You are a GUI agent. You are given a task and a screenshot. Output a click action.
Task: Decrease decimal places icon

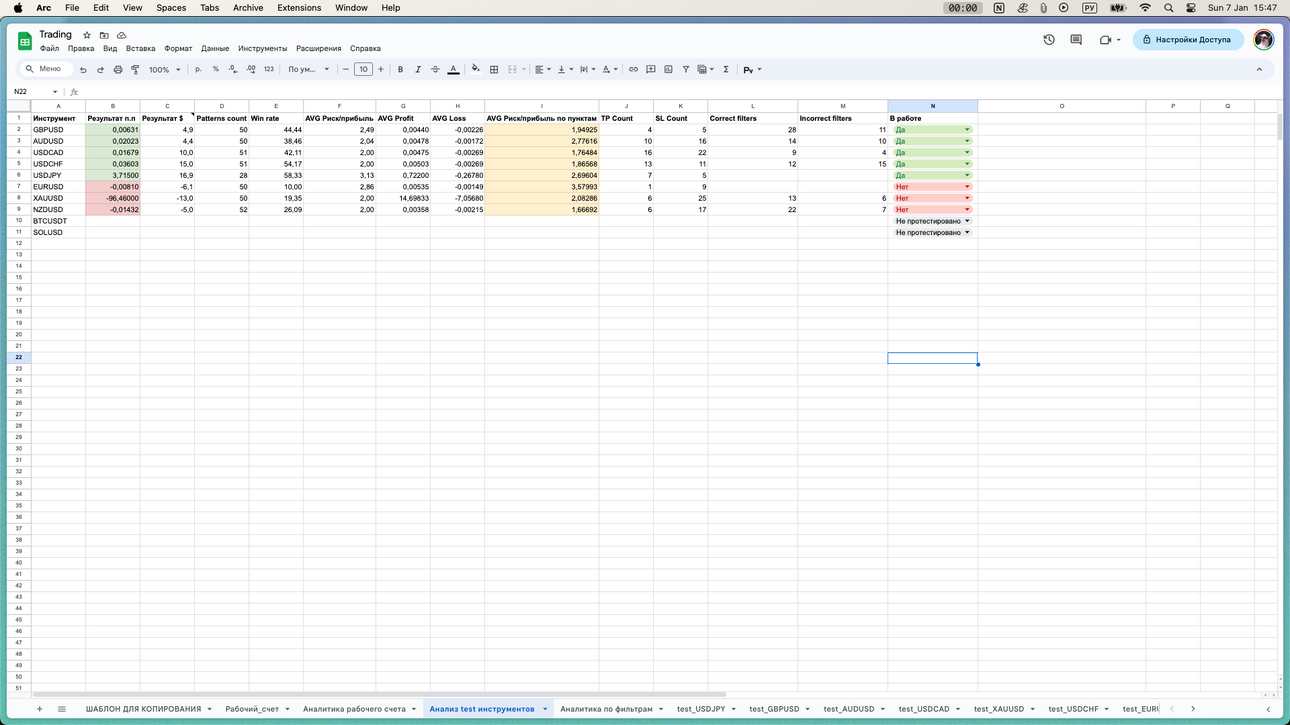(233, 70)
